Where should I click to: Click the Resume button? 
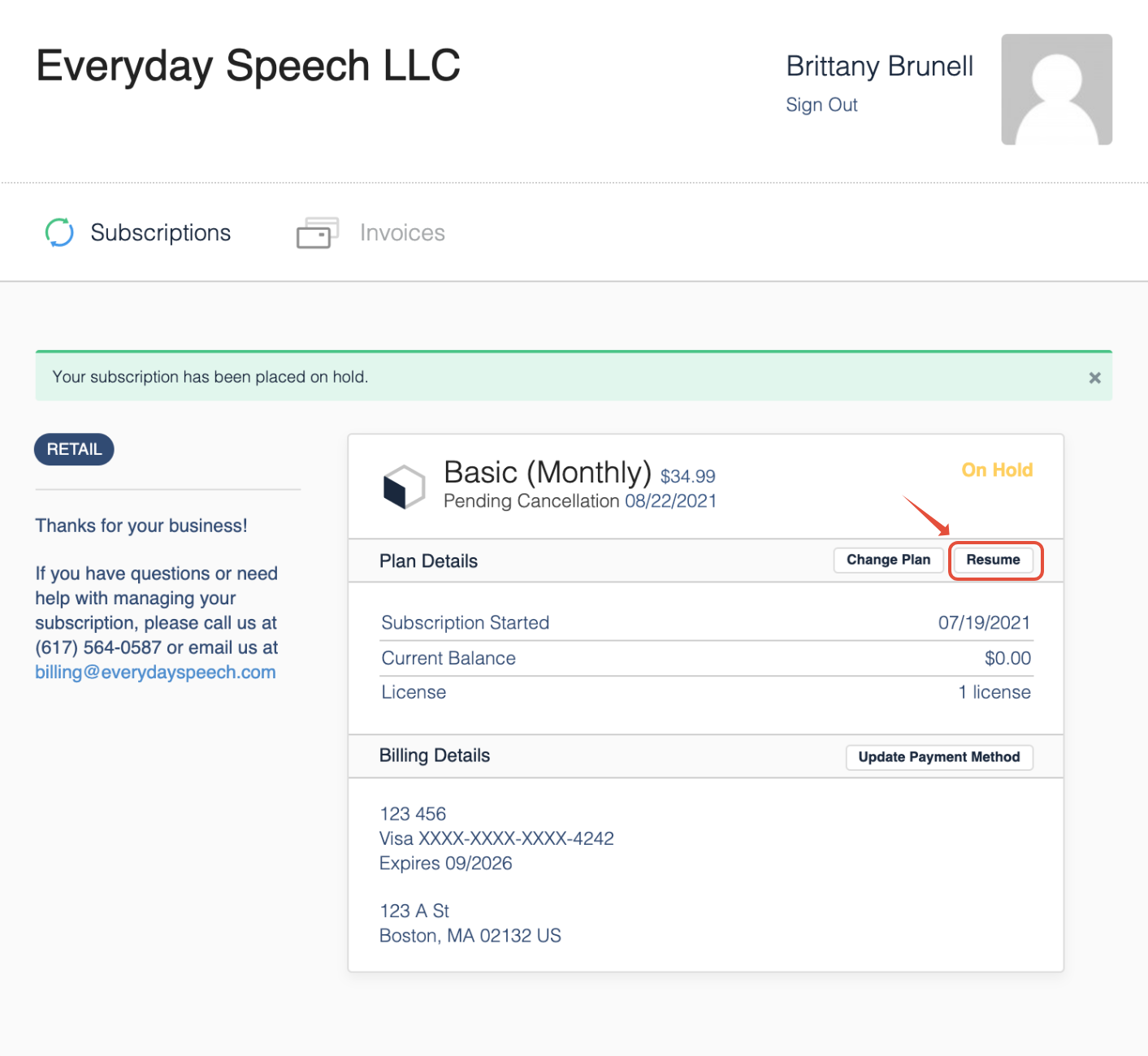993,560
